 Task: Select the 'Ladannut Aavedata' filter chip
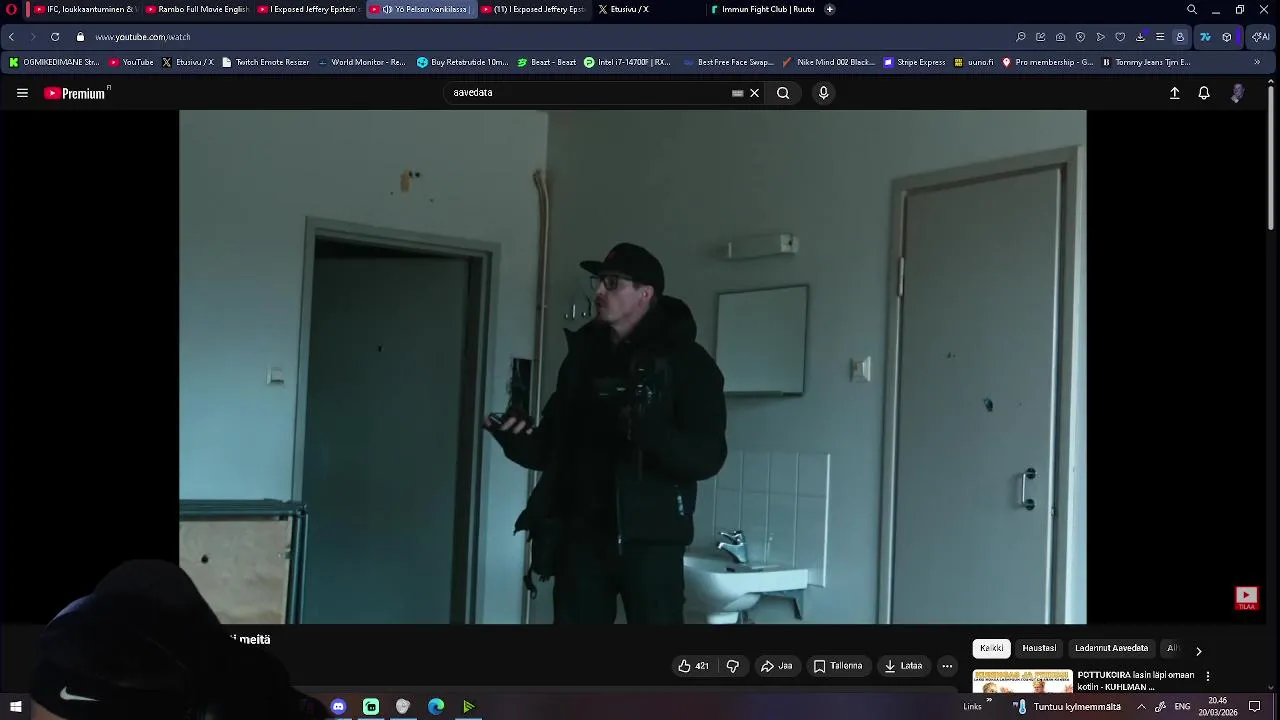point(1111,648)
